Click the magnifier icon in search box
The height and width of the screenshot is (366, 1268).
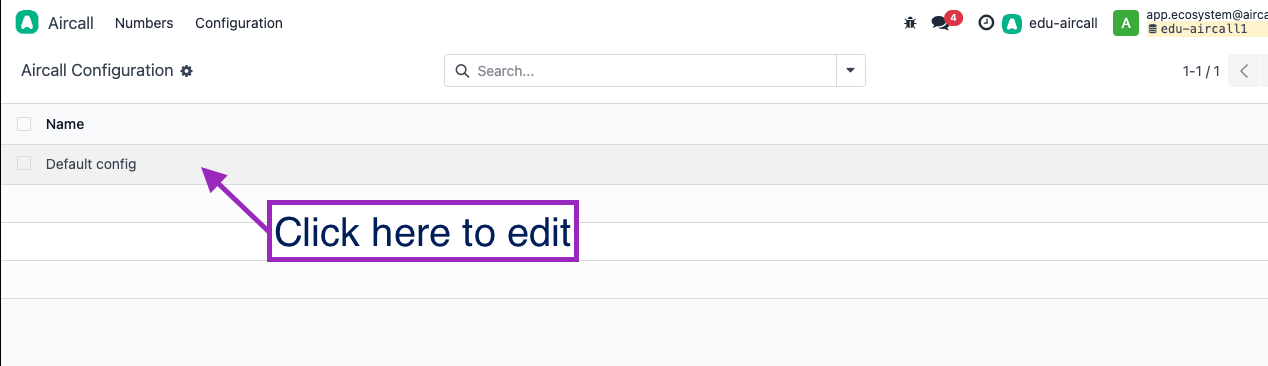462,71
